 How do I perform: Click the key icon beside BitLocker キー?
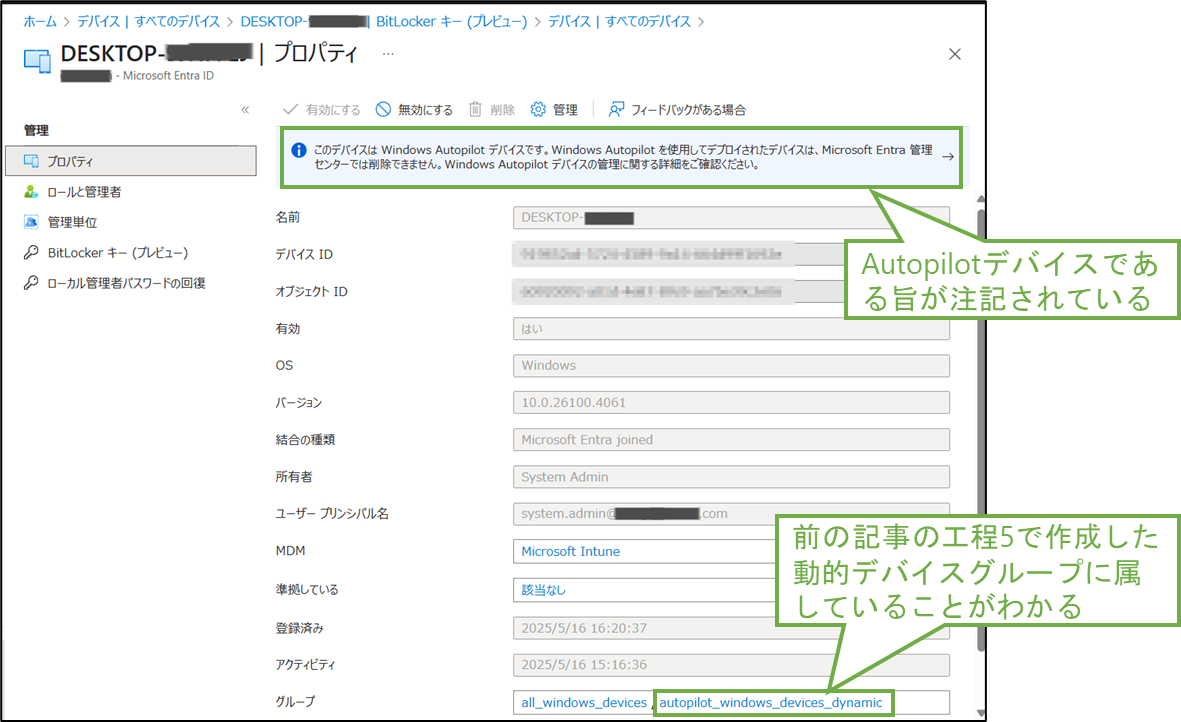(x=31, y=253)
